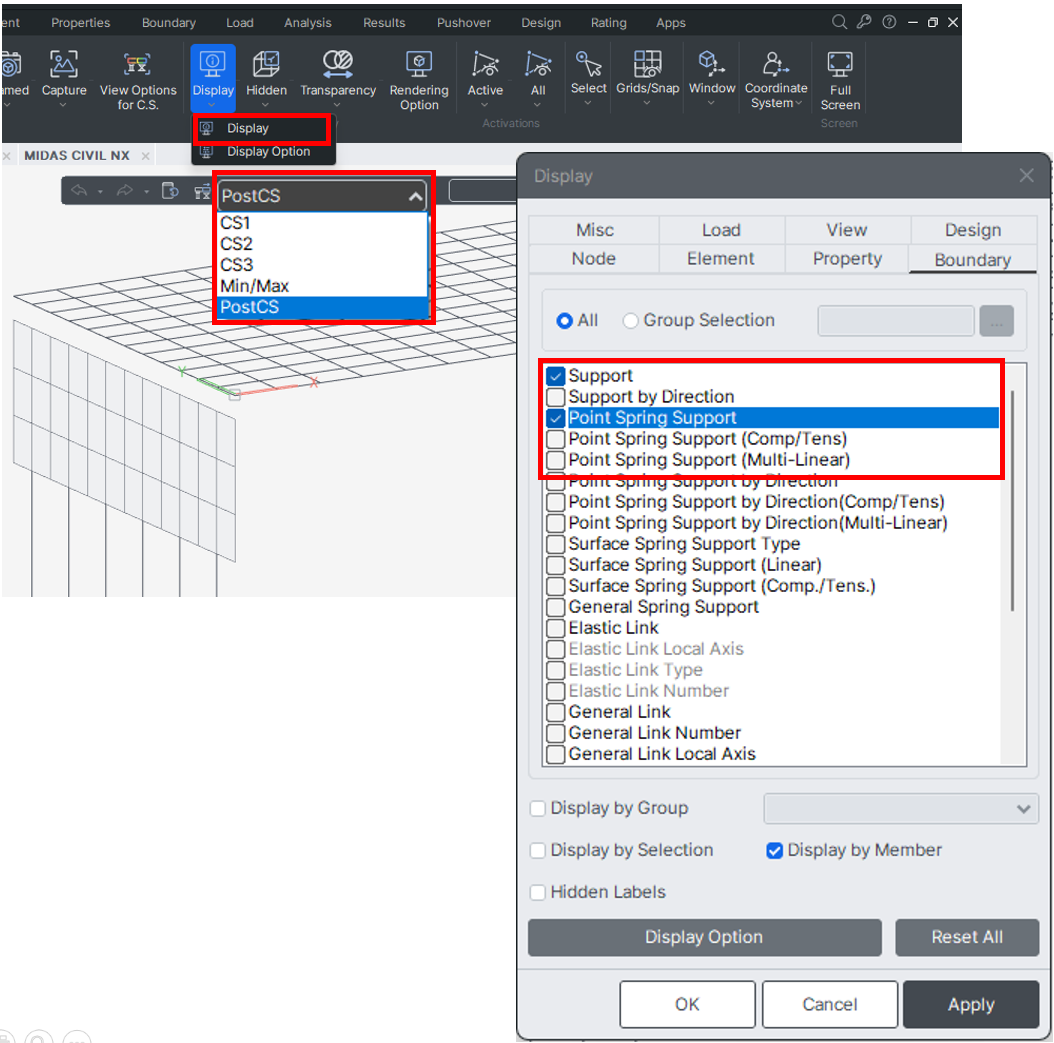Open the Transparency tool
1054x1043 pixels.
coord(338,67)
